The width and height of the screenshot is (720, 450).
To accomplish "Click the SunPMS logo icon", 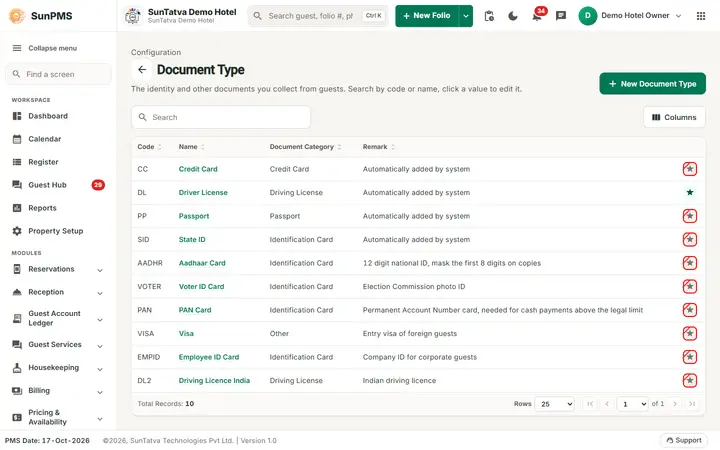I will [x=17, y=16].
